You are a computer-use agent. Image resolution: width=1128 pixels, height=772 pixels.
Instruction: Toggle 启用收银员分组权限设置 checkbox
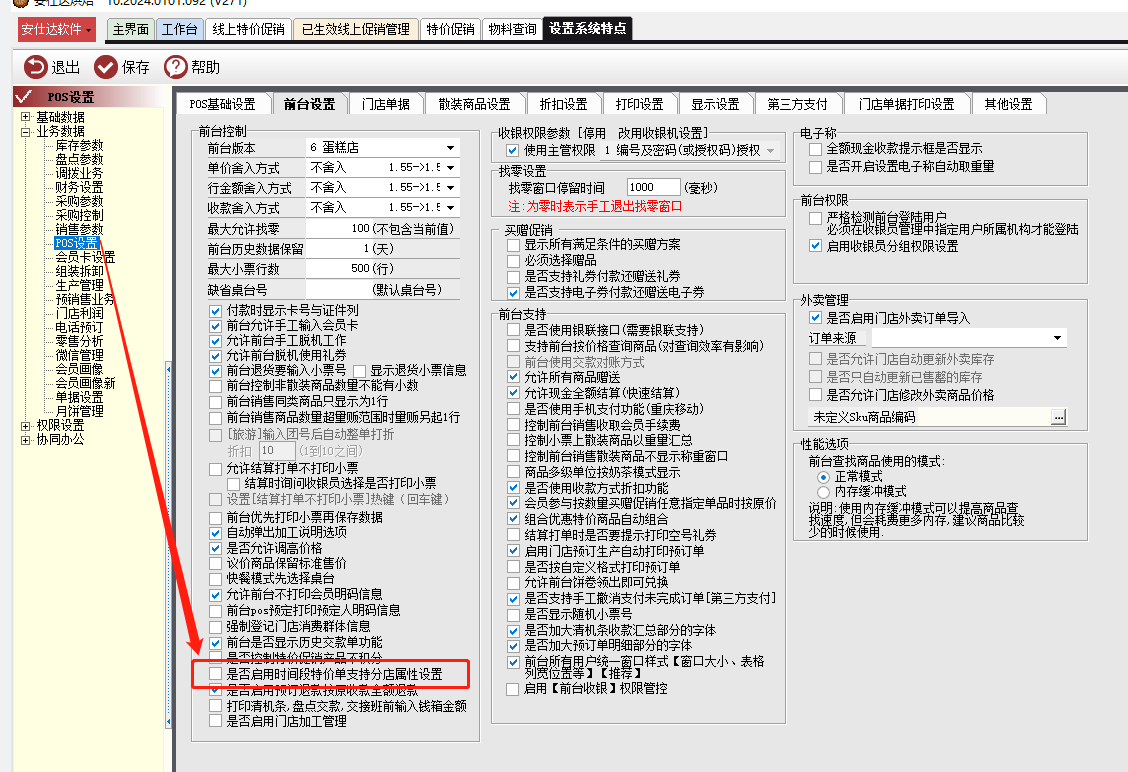(815, 246)
